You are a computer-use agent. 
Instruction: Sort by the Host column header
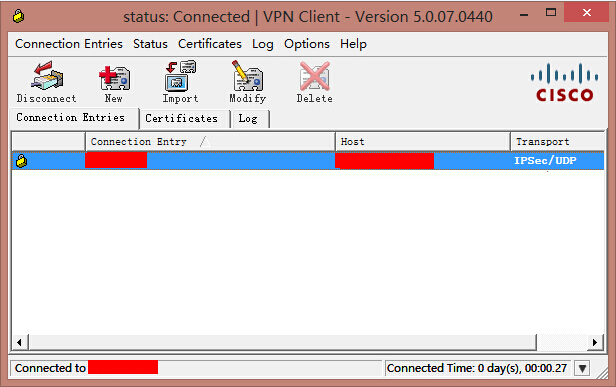tap(423, 141)
